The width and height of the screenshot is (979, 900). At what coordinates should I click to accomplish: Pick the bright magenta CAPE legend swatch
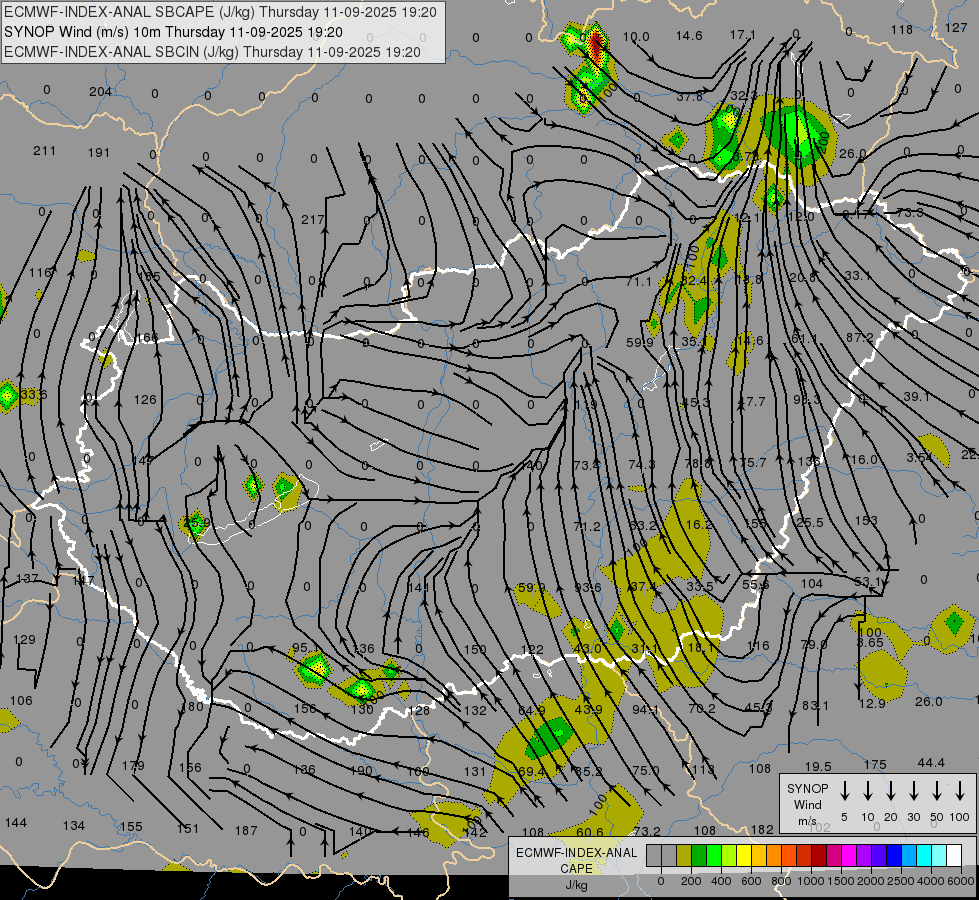click(849, 856)
